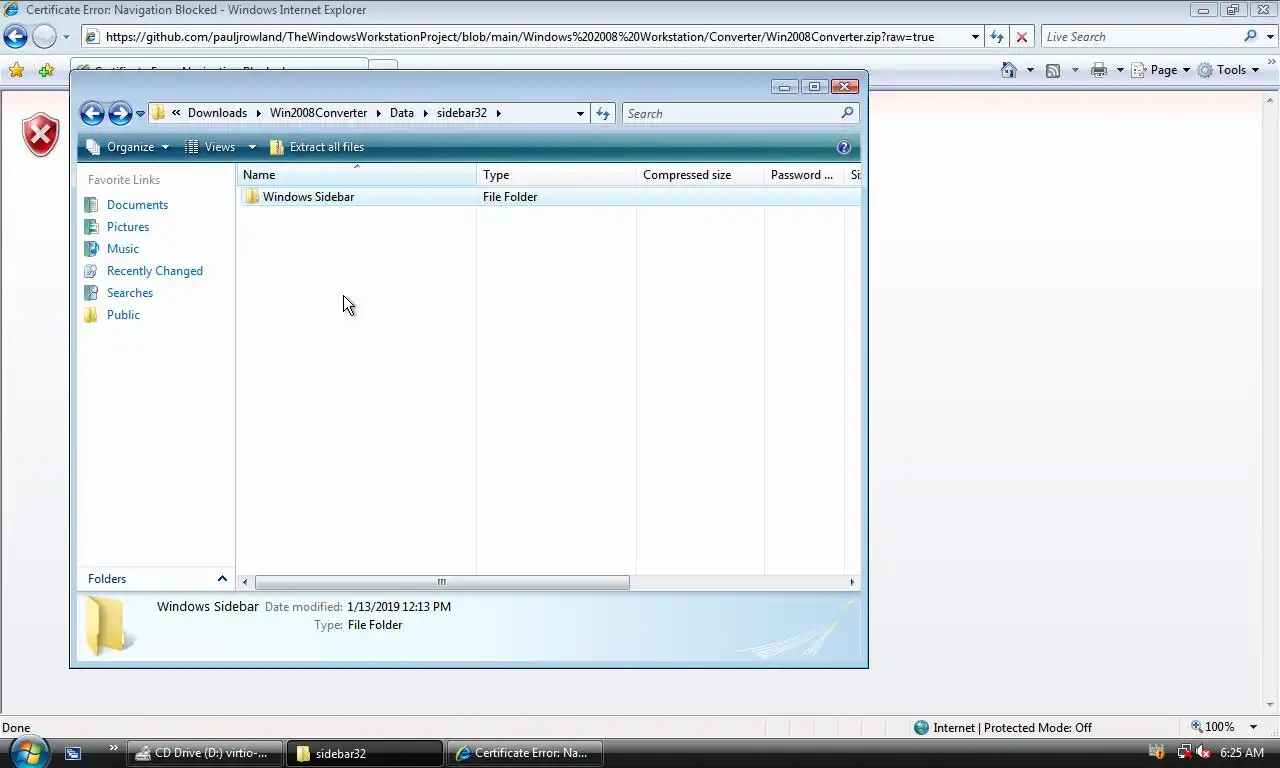This screenshot has height=768, width=1280.
Task: Open Recently Changed in Favorite Links
Action: coord(154,271)
